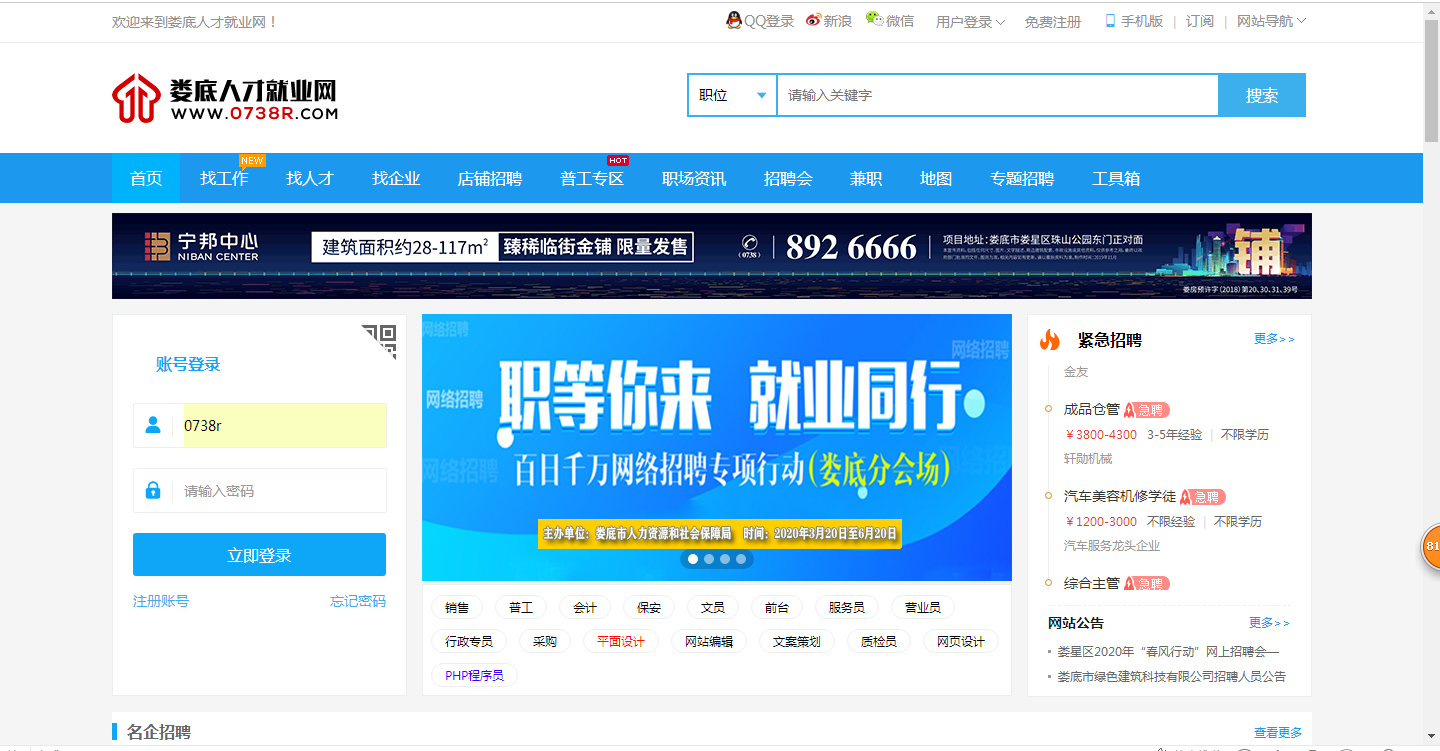Open the 职场资讯 menu item
This screenshot has width=1440, height=751.
693,178
